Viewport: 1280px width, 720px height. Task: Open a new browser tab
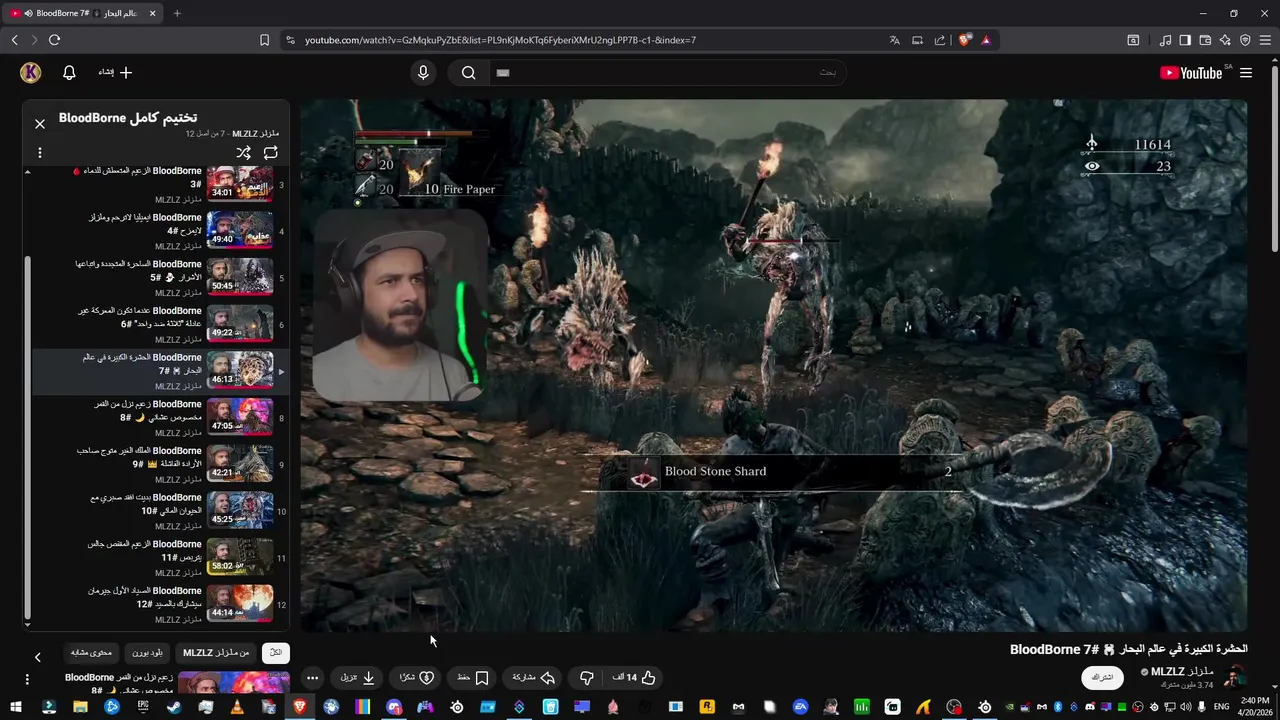pyautogui.click(x=177, y=13)
